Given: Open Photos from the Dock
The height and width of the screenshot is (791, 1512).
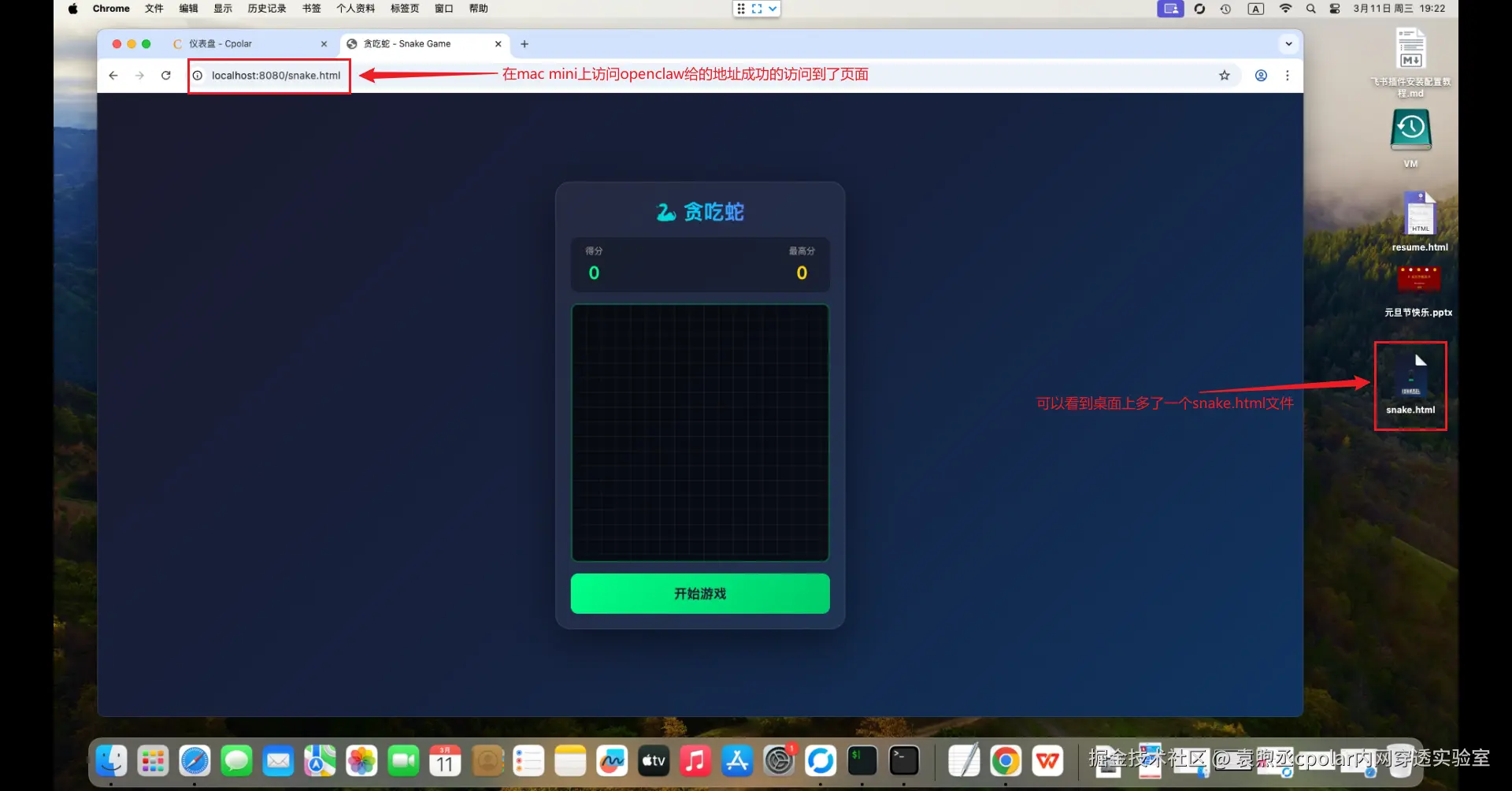Looking at the screenshot, I should coord(361,760).
